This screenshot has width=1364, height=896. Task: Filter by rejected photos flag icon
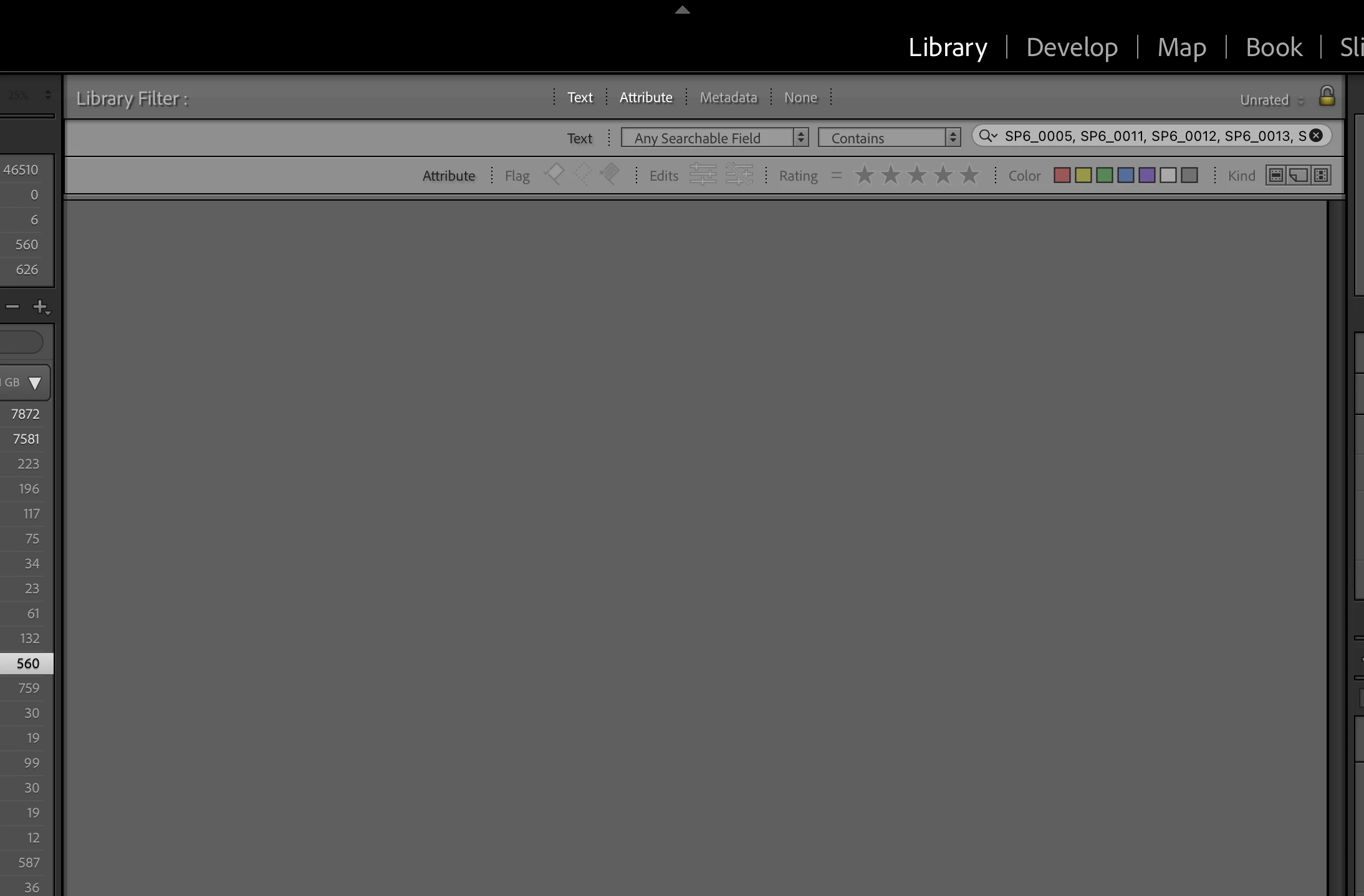[x=610, y=174]
